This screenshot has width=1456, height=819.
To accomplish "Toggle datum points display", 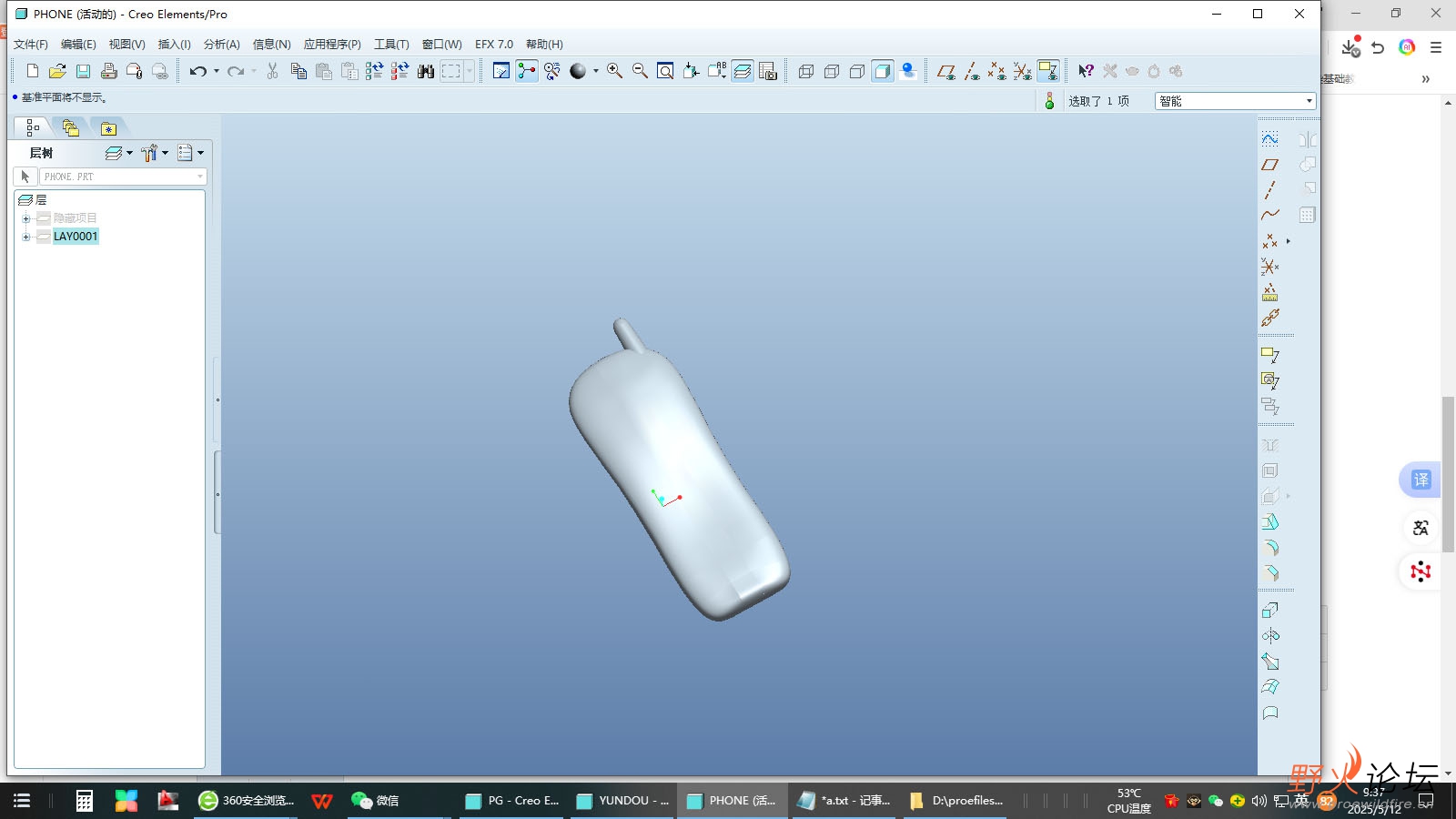I will tap(997, 71).
